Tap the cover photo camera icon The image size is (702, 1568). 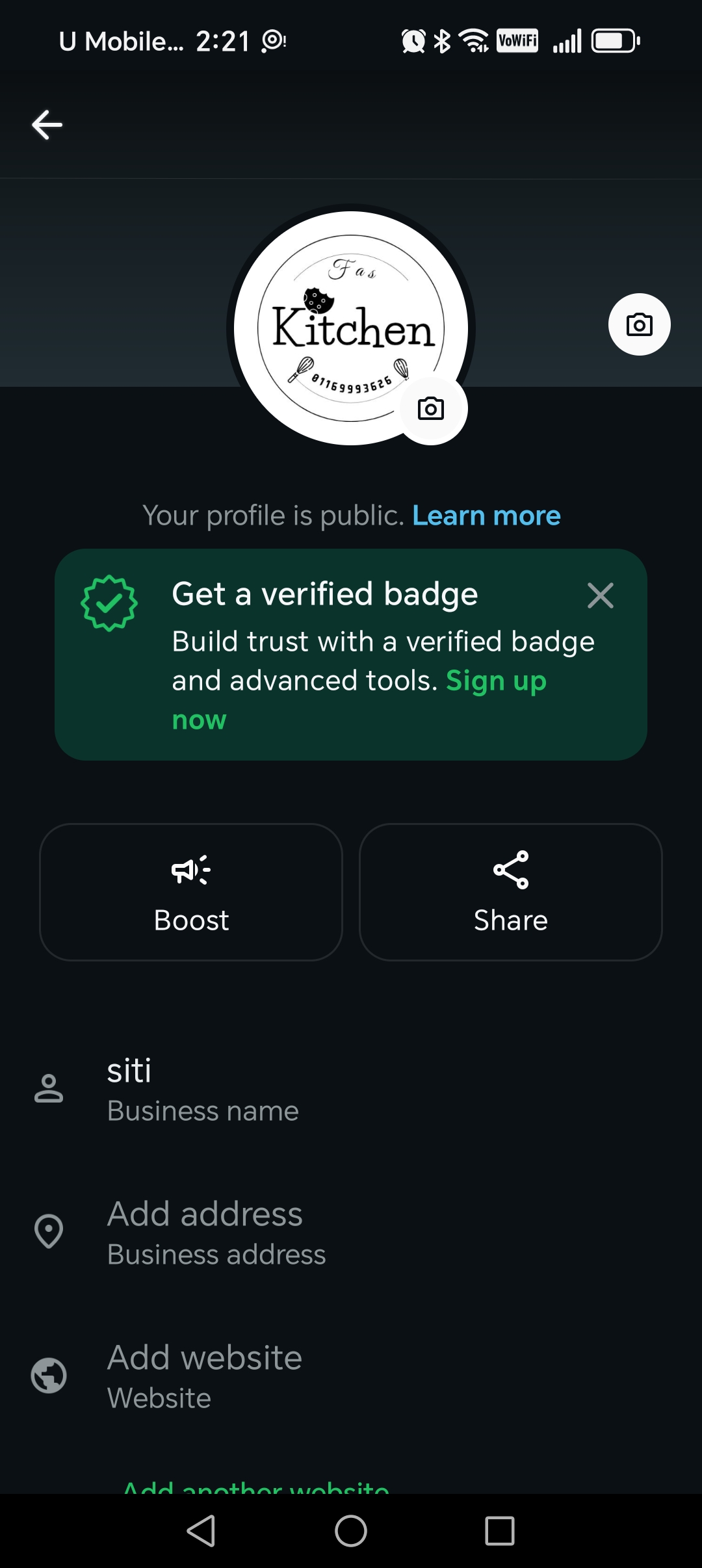coord(639,324)
